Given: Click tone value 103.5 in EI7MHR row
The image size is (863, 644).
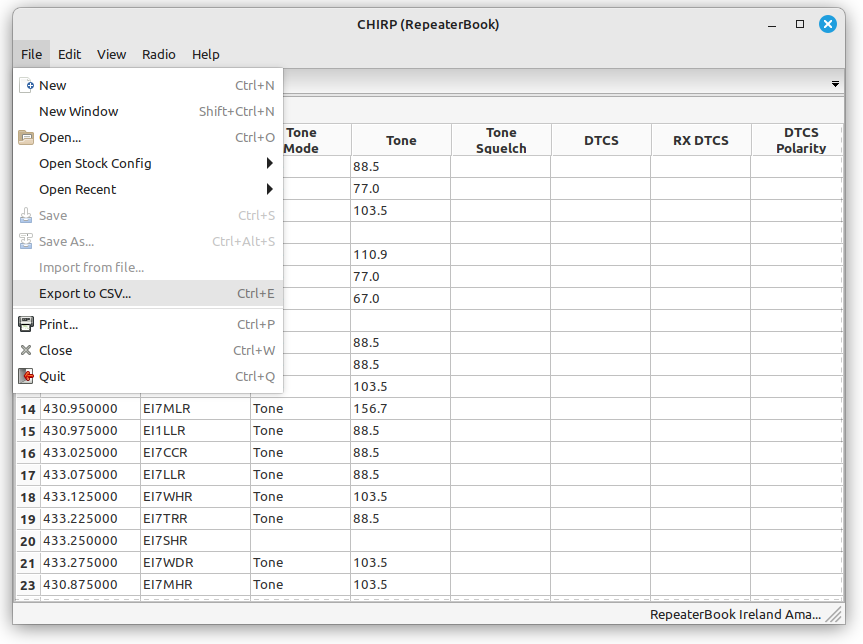Looking at the screenshot, I should click(x=400, y=585).
